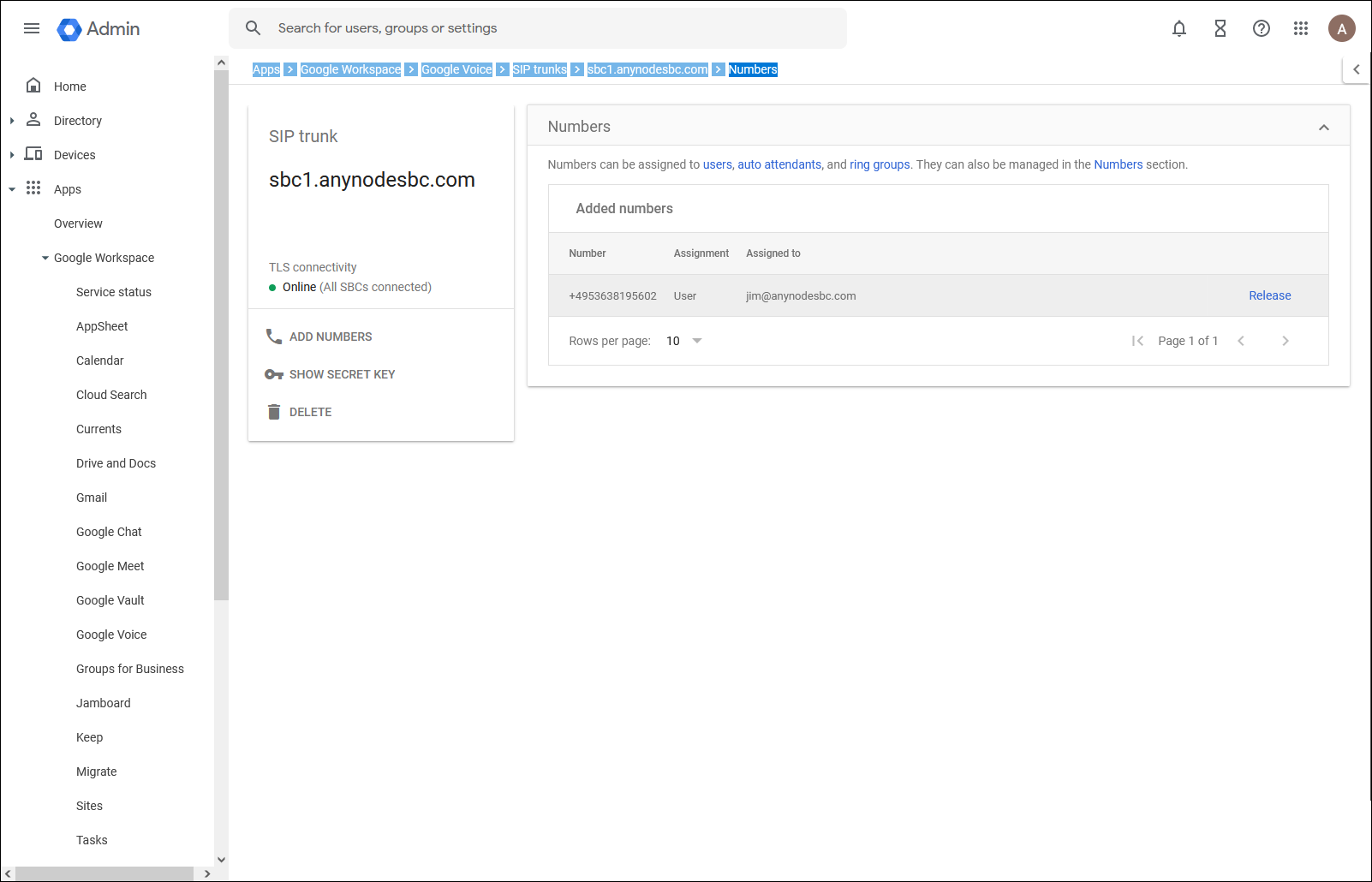
Task: Click the Apps breadcrumb
Action: point(266,69)
